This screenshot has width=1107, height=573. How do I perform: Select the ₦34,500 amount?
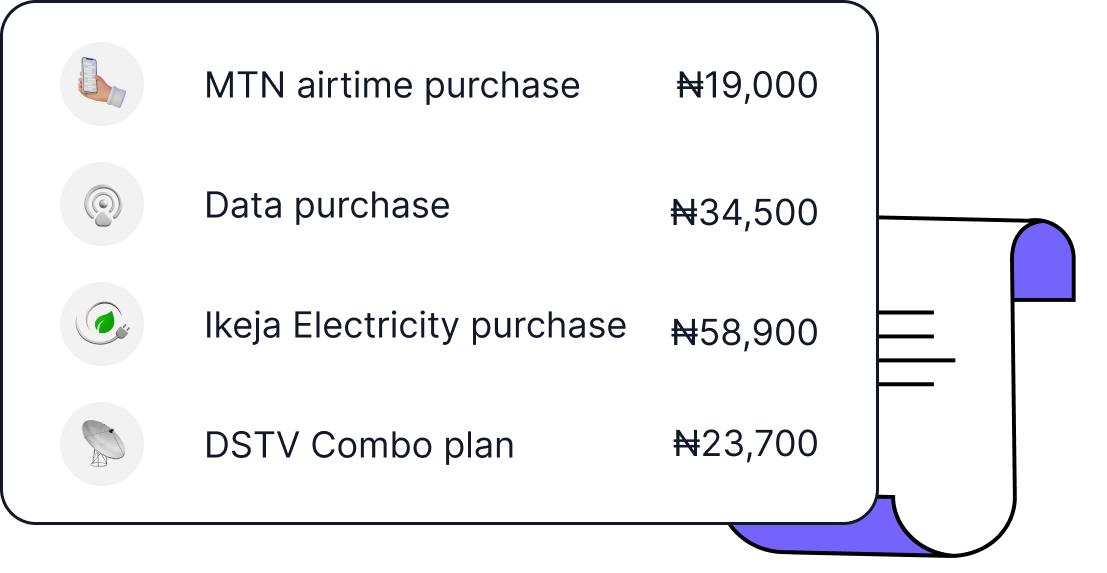[x=744, y=212]
